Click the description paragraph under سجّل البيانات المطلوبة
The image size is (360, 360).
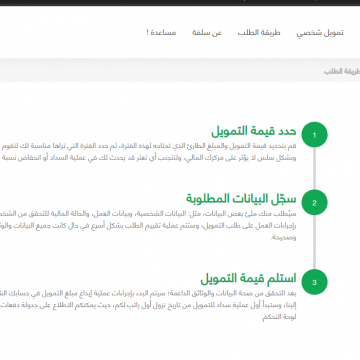148,225
